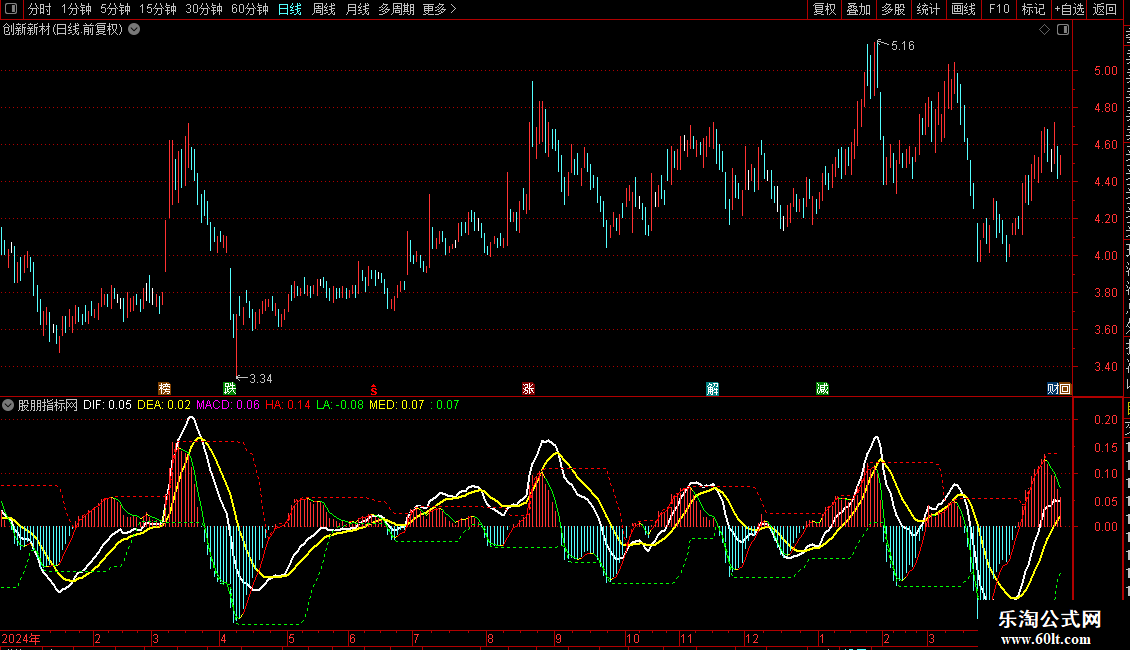Select the 5分钟 period tab
The width and height of the screenshot is (1130, 650).
click(x=115, y=9)
